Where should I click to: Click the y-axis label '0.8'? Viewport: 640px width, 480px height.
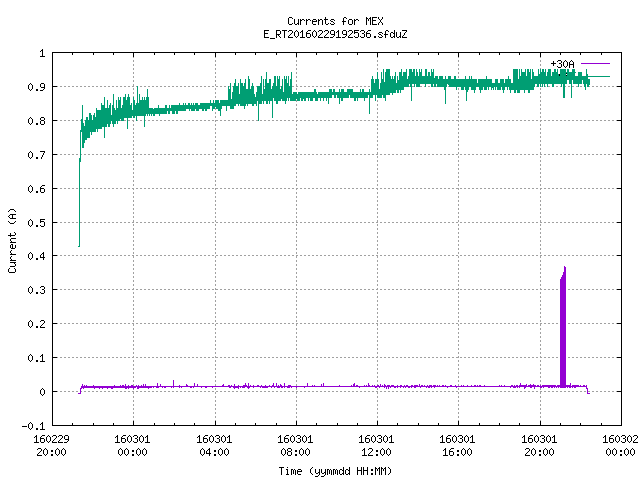tap(36, 121)
